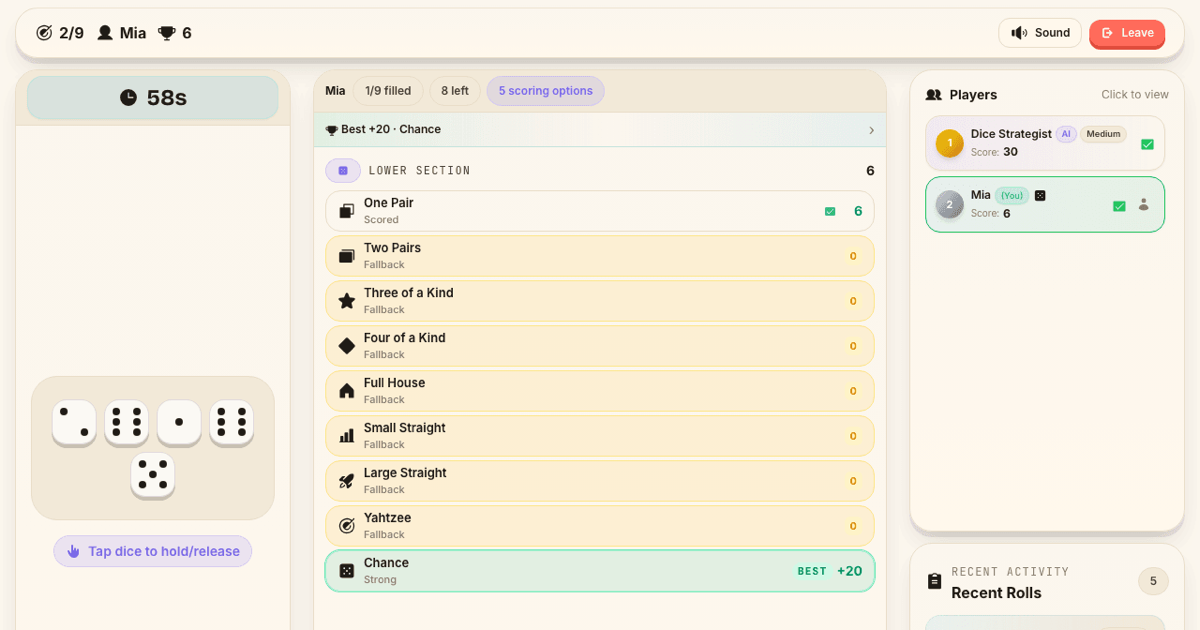Click the Dice Strategist player name
This screenshot has height=630, width=1200.
click(1011, 134)
